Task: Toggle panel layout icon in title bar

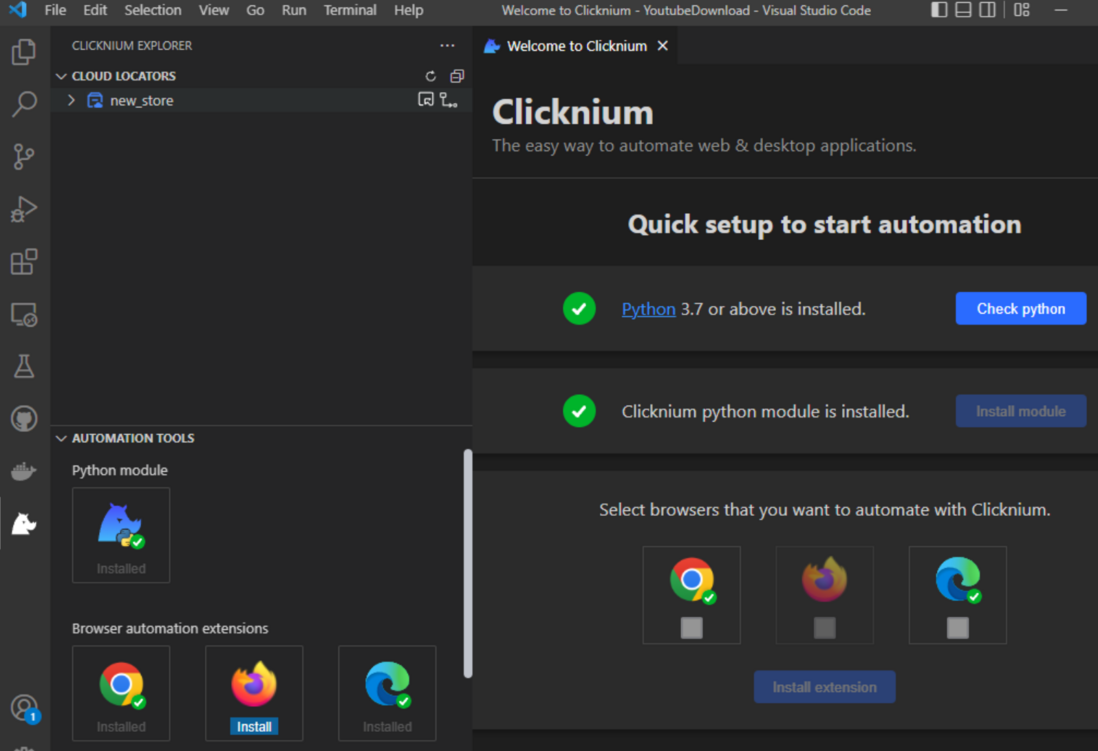Action: click(x=963, y=10)
